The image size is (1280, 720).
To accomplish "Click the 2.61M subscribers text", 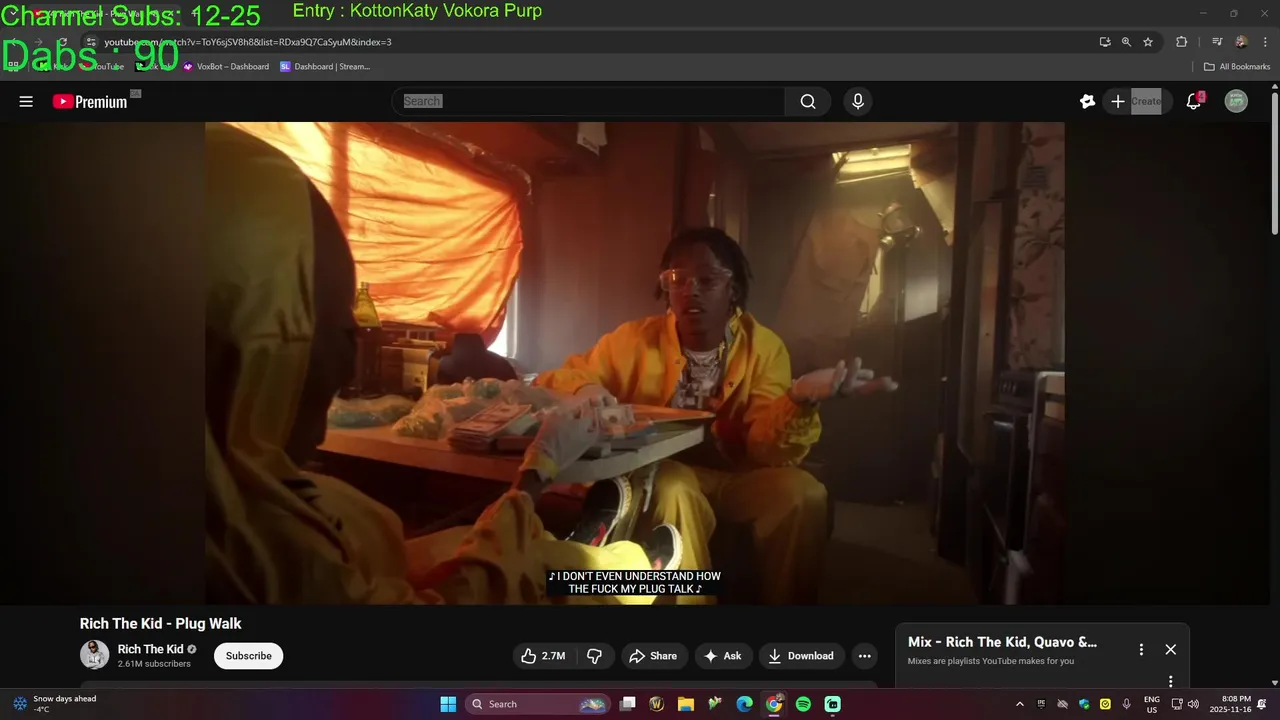I will 154,664.
